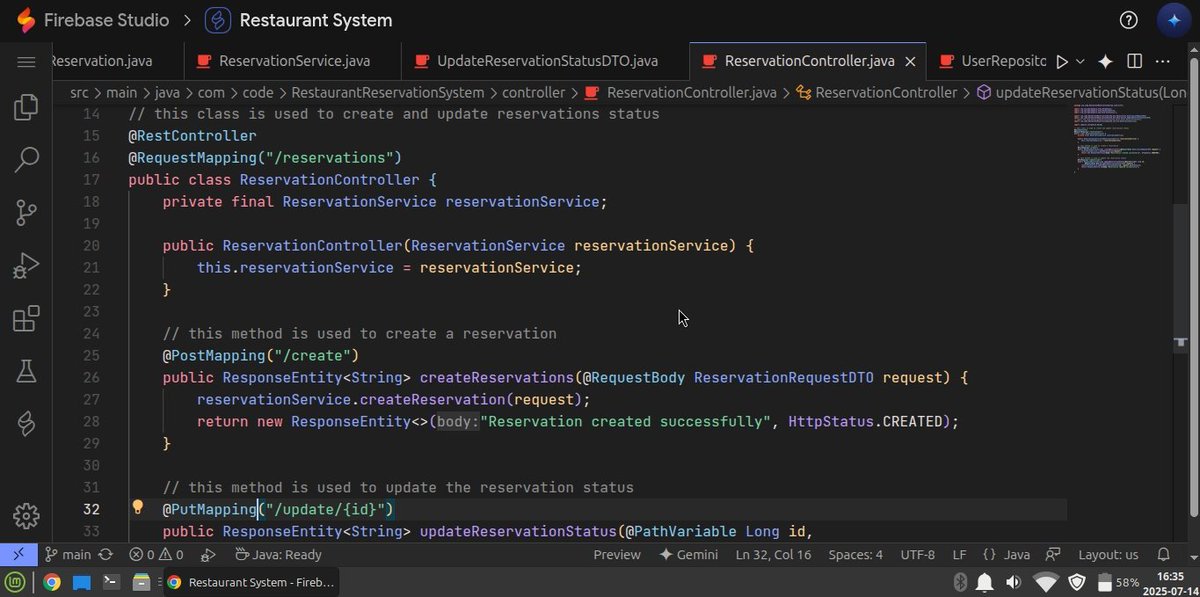1200x597 pixels.
Task: Open the Source Control panel
Action: point(26,212)
